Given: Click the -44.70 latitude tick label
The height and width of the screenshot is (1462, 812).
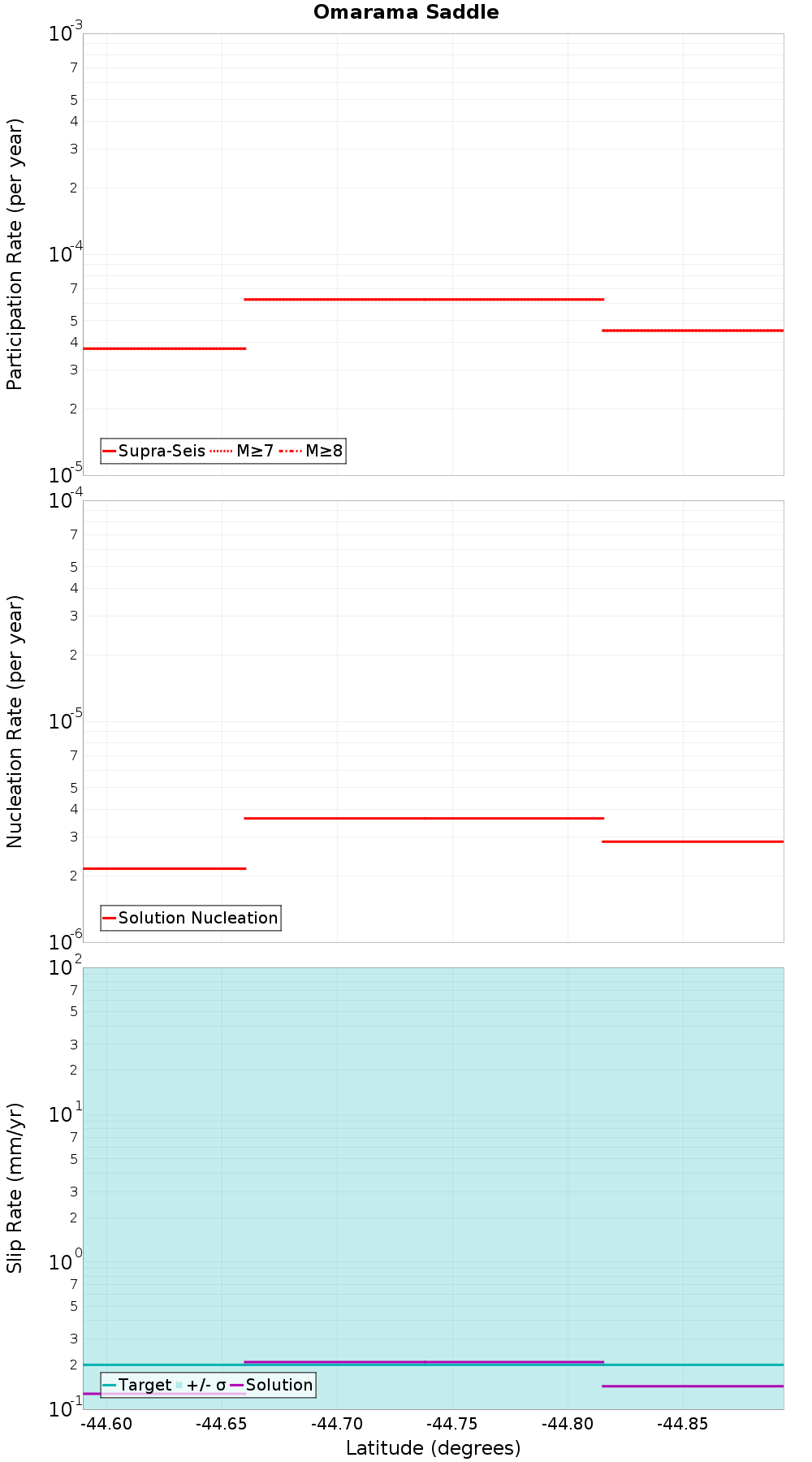Looking at the screenshot, I should pos(337,1424).
